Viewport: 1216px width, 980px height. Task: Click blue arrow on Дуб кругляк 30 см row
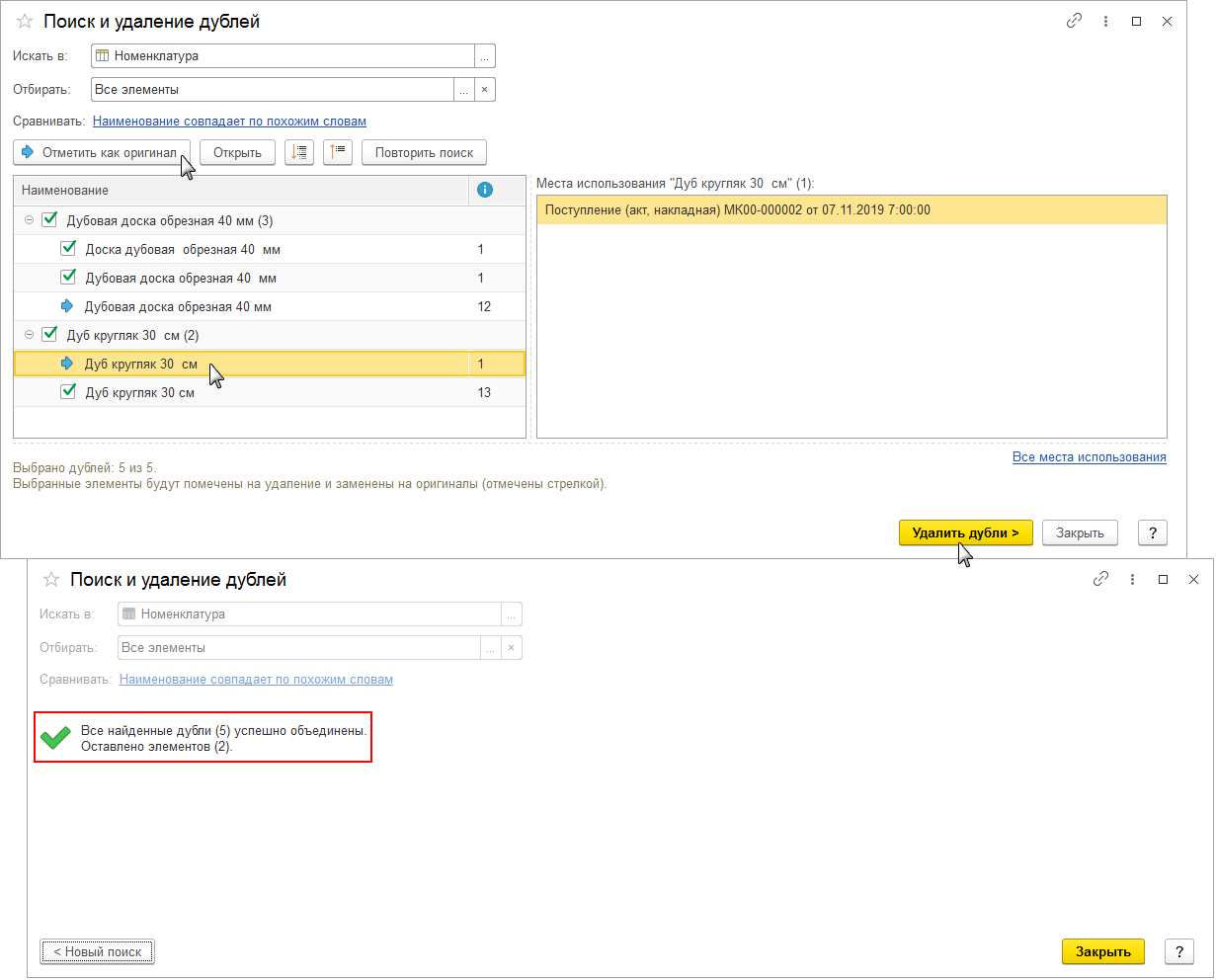tap(67, 364)
